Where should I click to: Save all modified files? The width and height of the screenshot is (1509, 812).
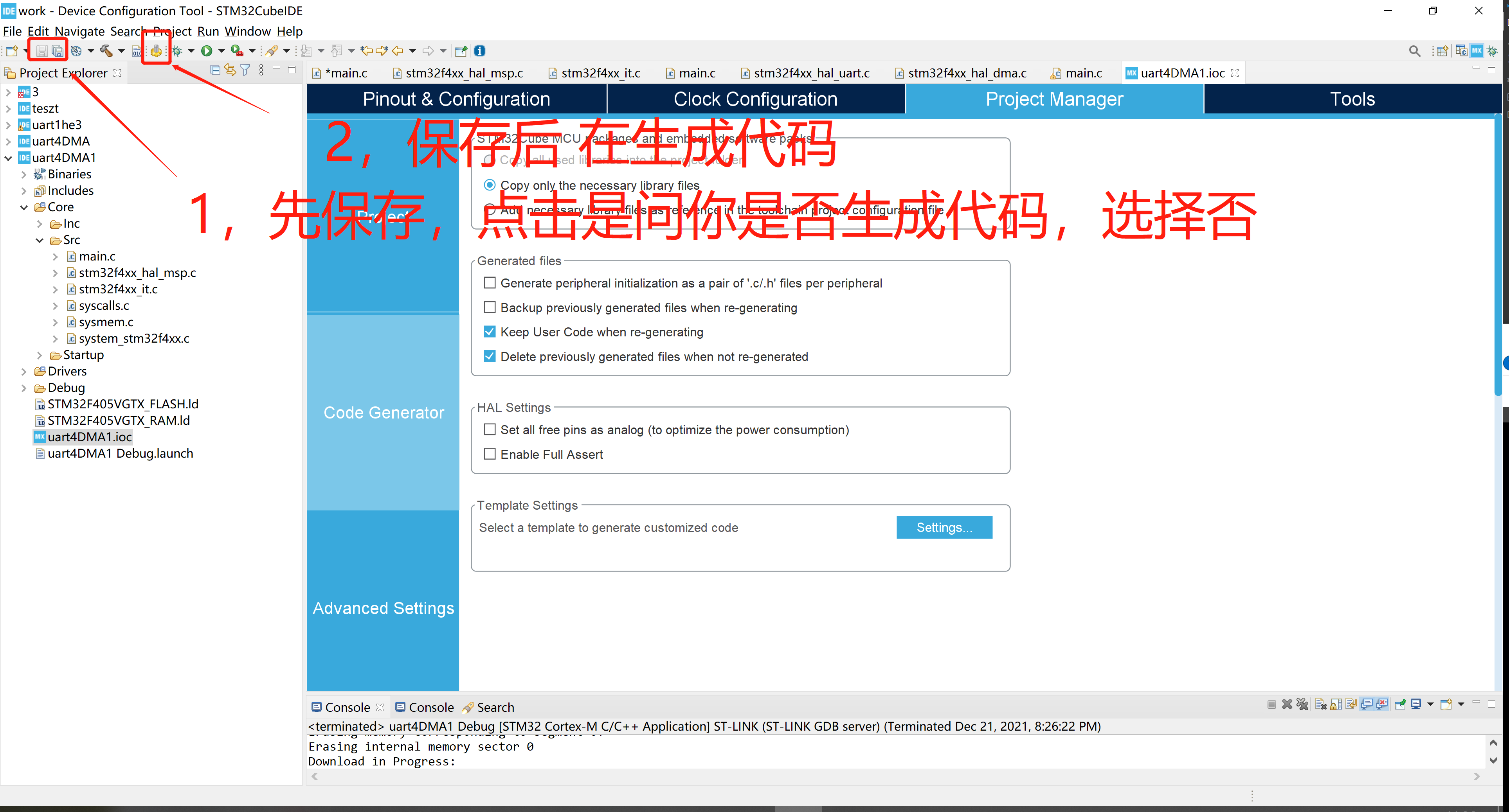pyautogui.click(x=57, y=50)
